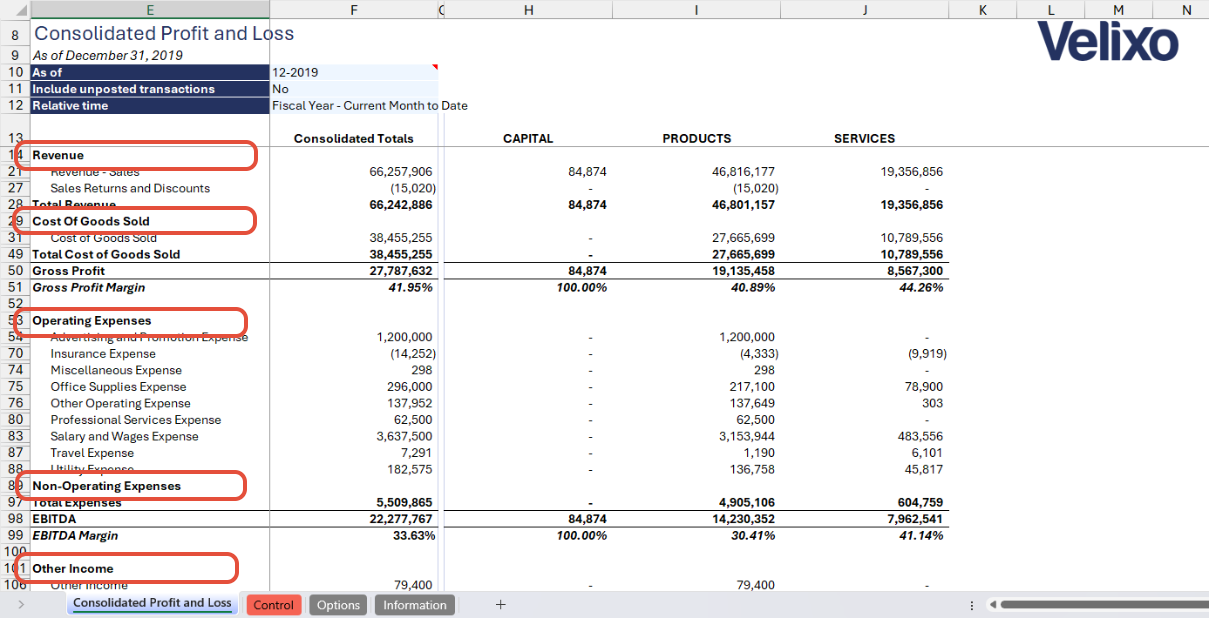Switch to the Control sheet tab
This screenshot has width=1209, height=618.
tap(273, 605)
